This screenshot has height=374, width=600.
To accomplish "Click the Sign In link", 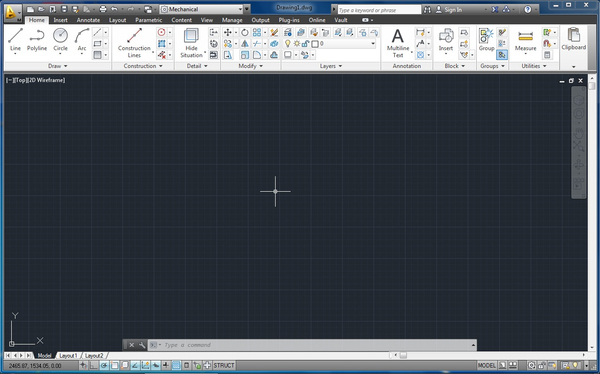I will click(x=453, y=10).
